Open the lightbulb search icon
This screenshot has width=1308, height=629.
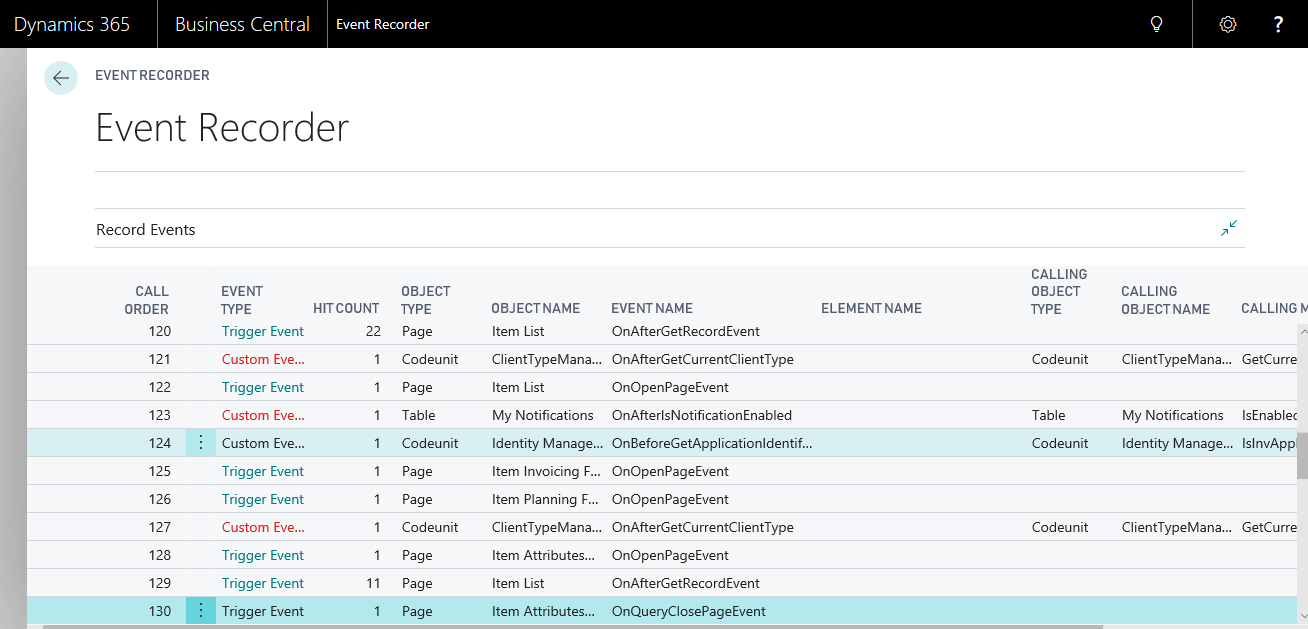tap(1157, 24)
